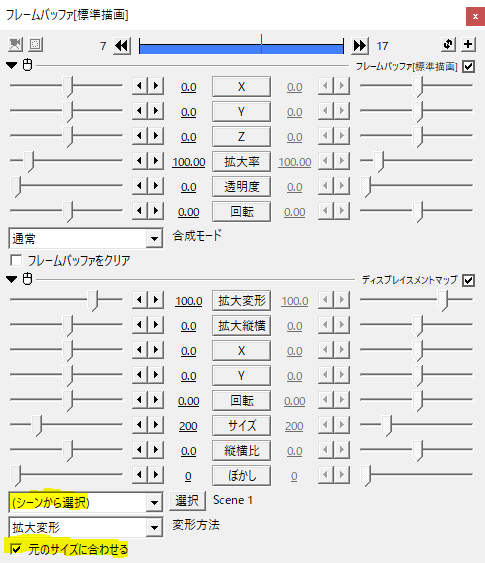Click the 拡大率 parameter button
The width and height of the screenshot is (485, 563).
tap(241, 162)
